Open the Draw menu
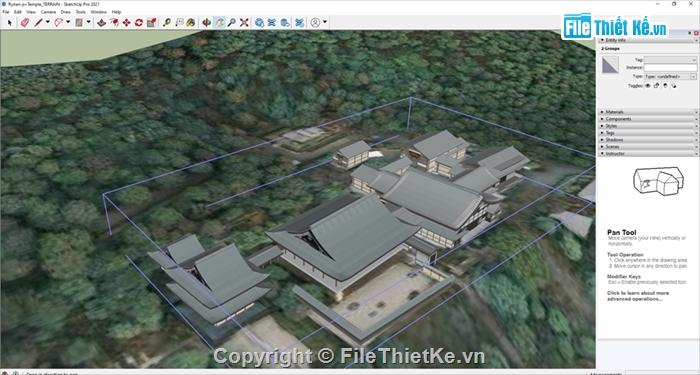 click(66, 12)
